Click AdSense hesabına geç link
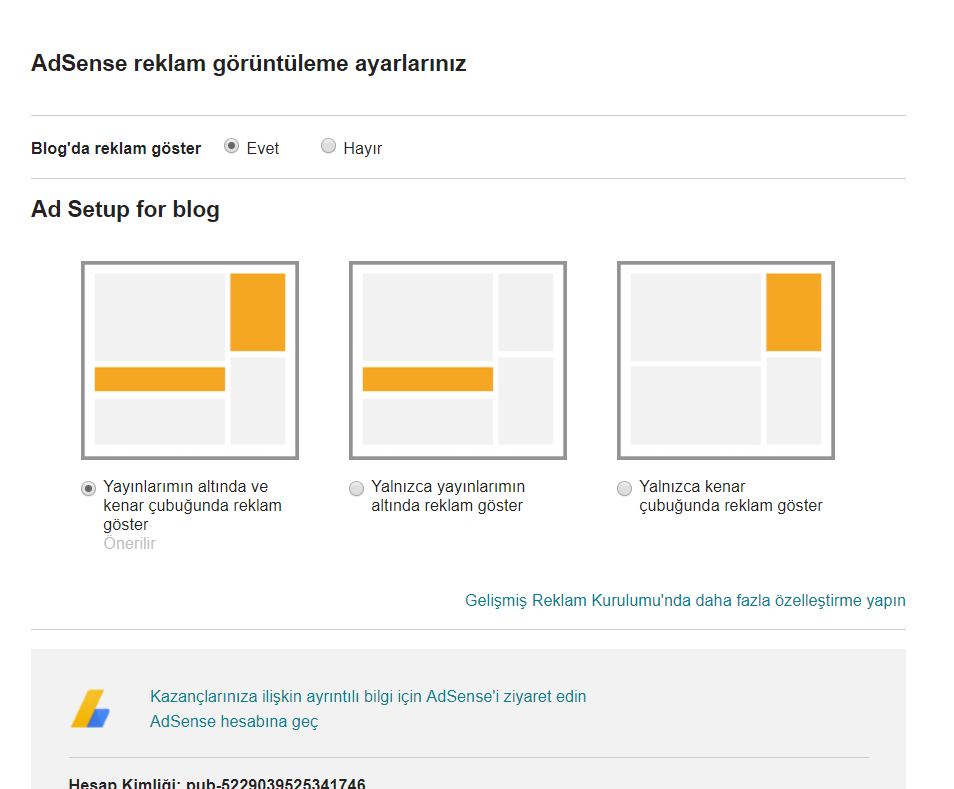The width and height of the screenshot is (954, 789). point(234,721)
